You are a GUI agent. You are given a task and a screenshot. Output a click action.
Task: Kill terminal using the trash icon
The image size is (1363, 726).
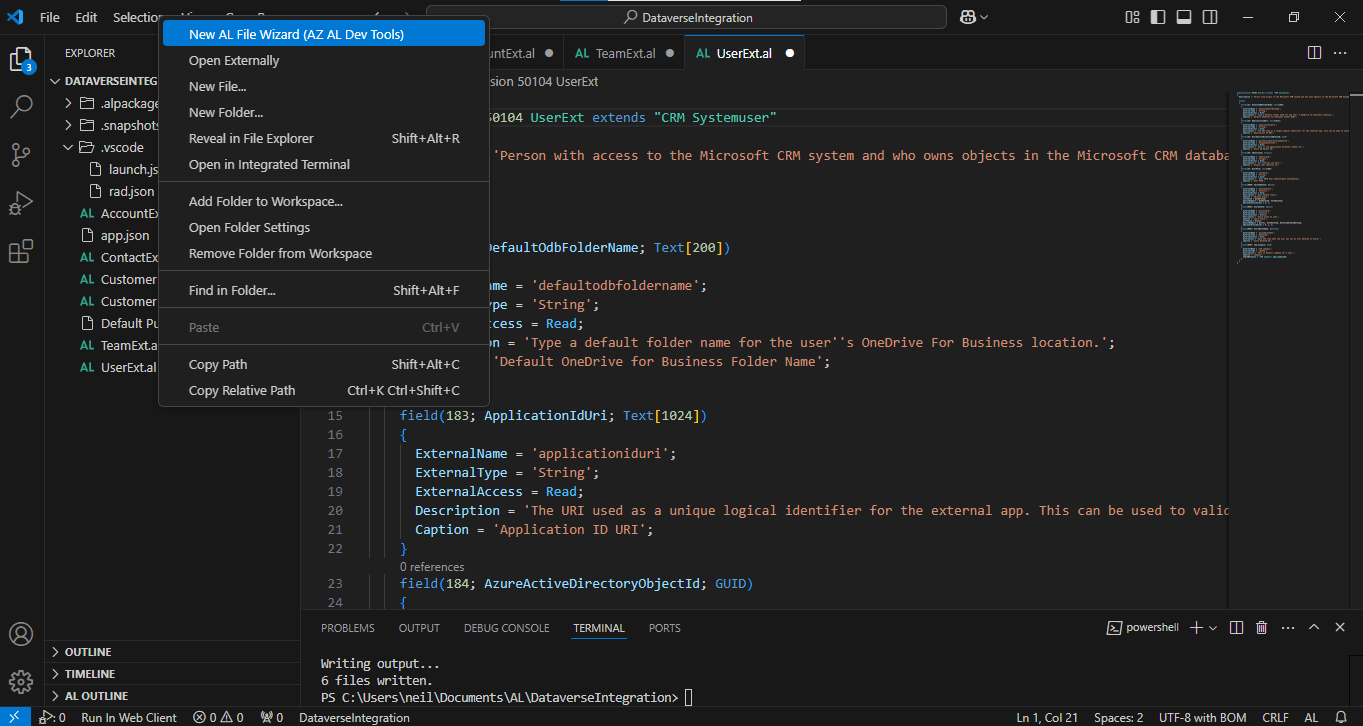(1261, 628)
